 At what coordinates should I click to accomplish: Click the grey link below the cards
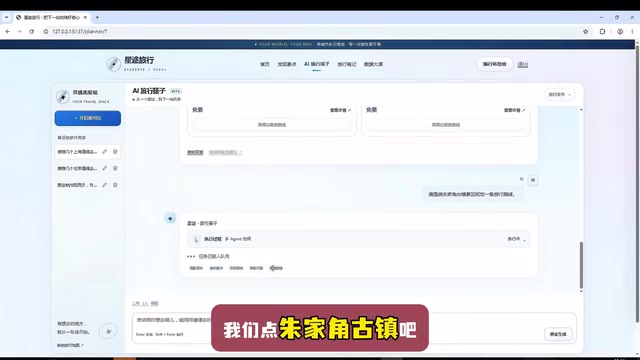click(225, 153)
